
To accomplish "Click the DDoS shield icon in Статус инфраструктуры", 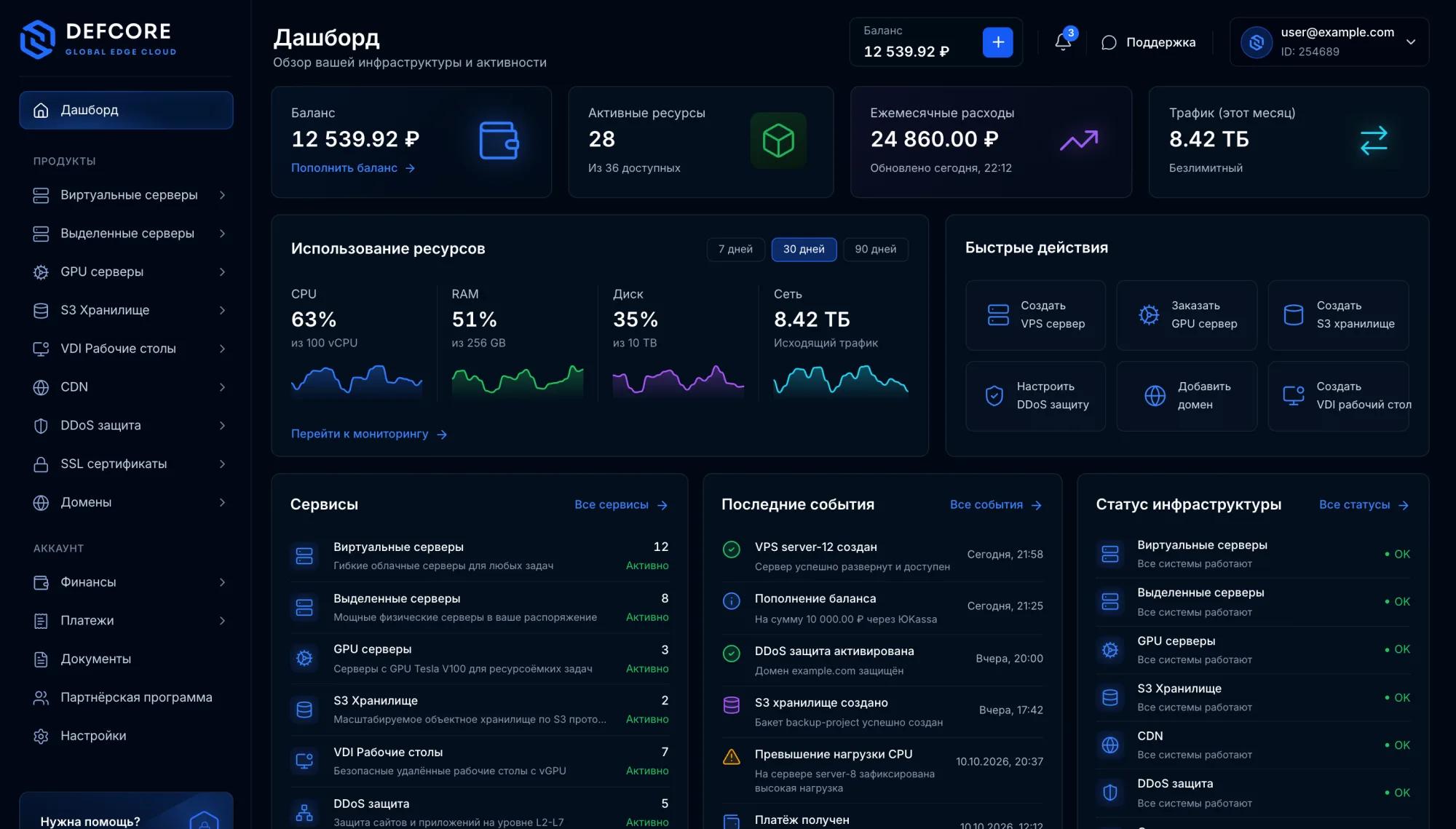I will 1110,792.
